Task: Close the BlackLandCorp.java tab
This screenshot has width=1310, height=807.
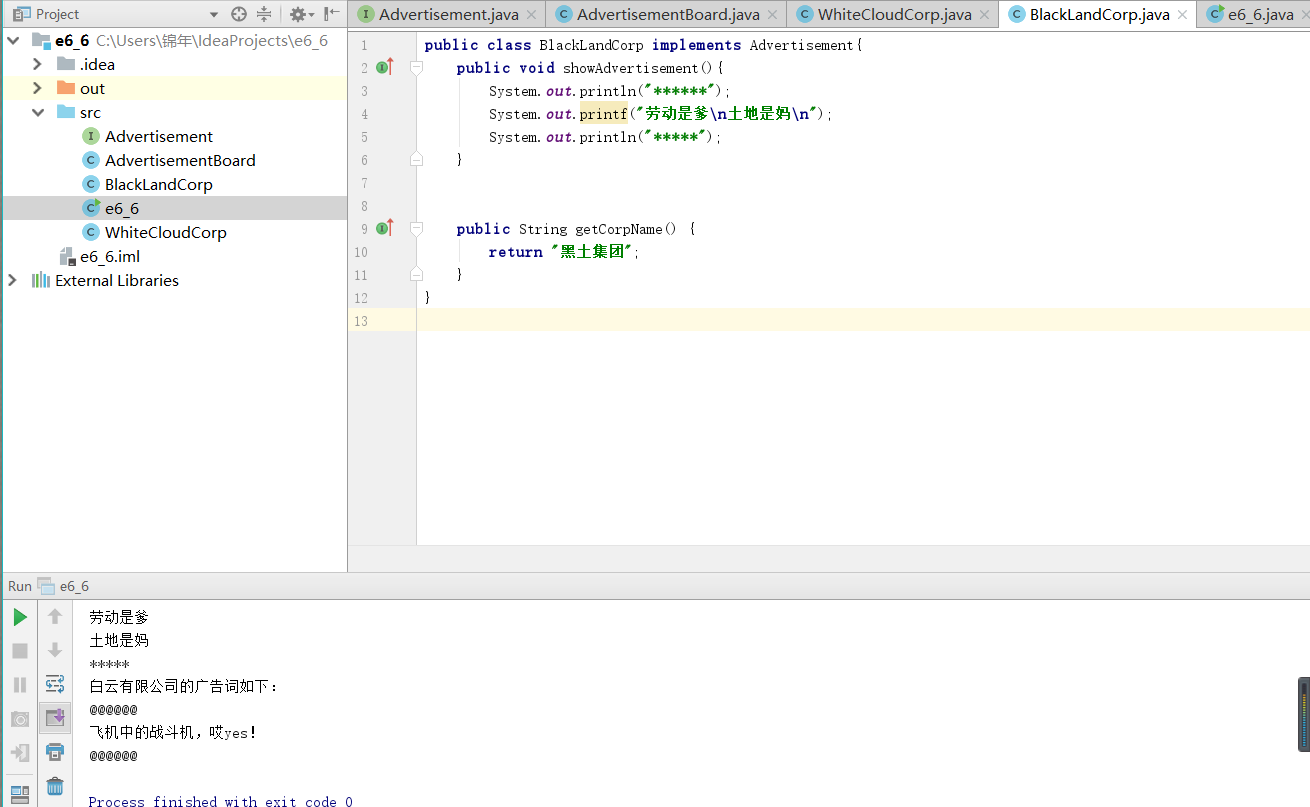Action: click(x=1182, y=15)
